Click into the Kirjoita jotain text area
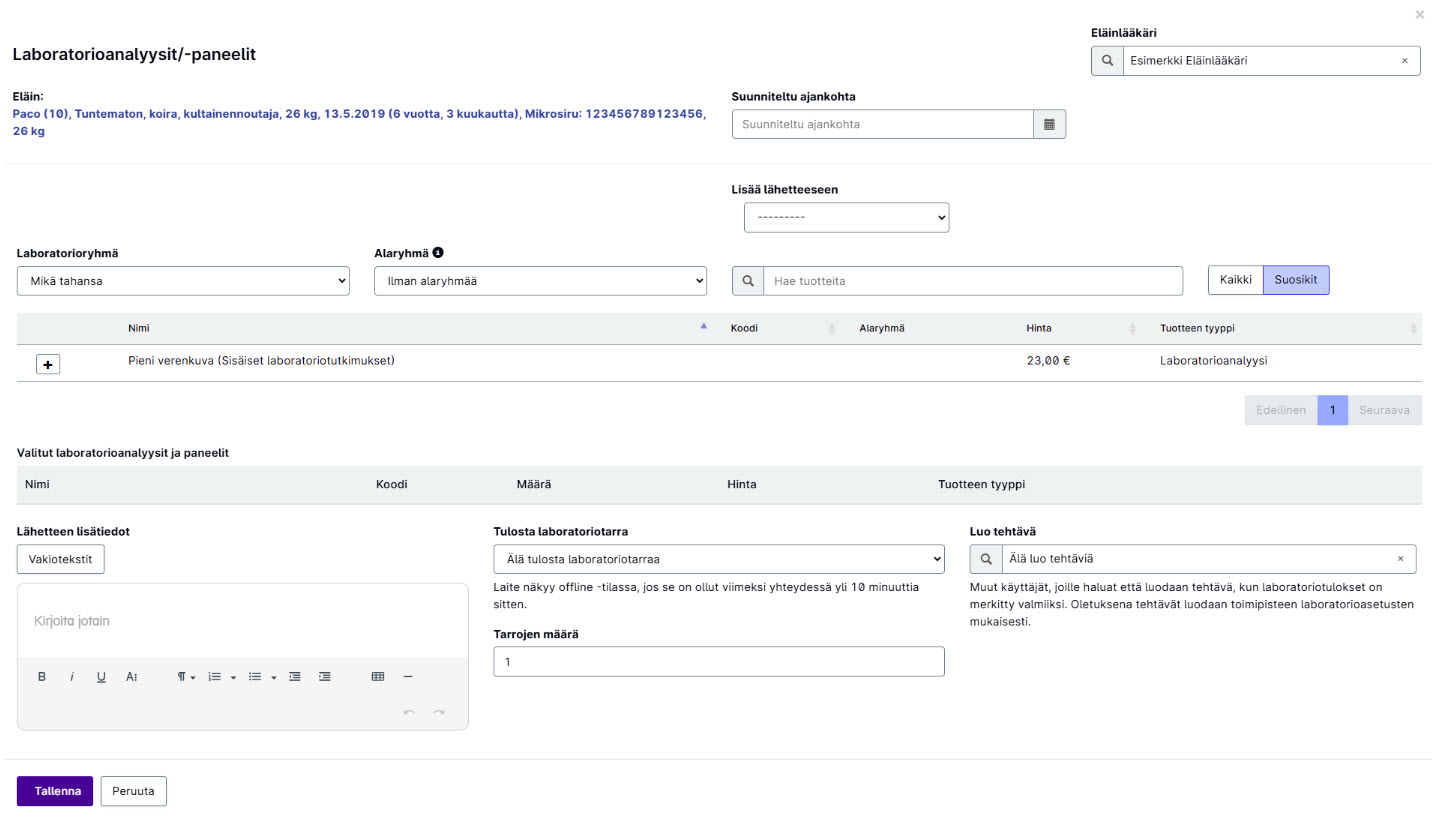The width and height of the screenshot is (1432, 821). pyautogui.click(x=243, y=621)
